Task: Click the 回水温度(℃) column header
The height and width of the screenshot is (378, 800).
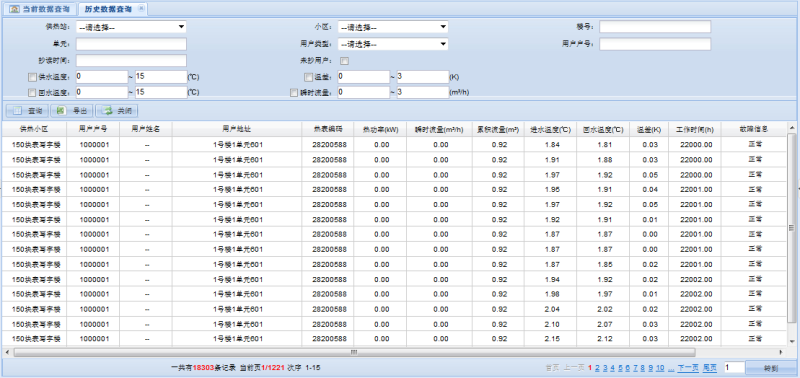Action: pyautogui.click(x=604, y=129)
